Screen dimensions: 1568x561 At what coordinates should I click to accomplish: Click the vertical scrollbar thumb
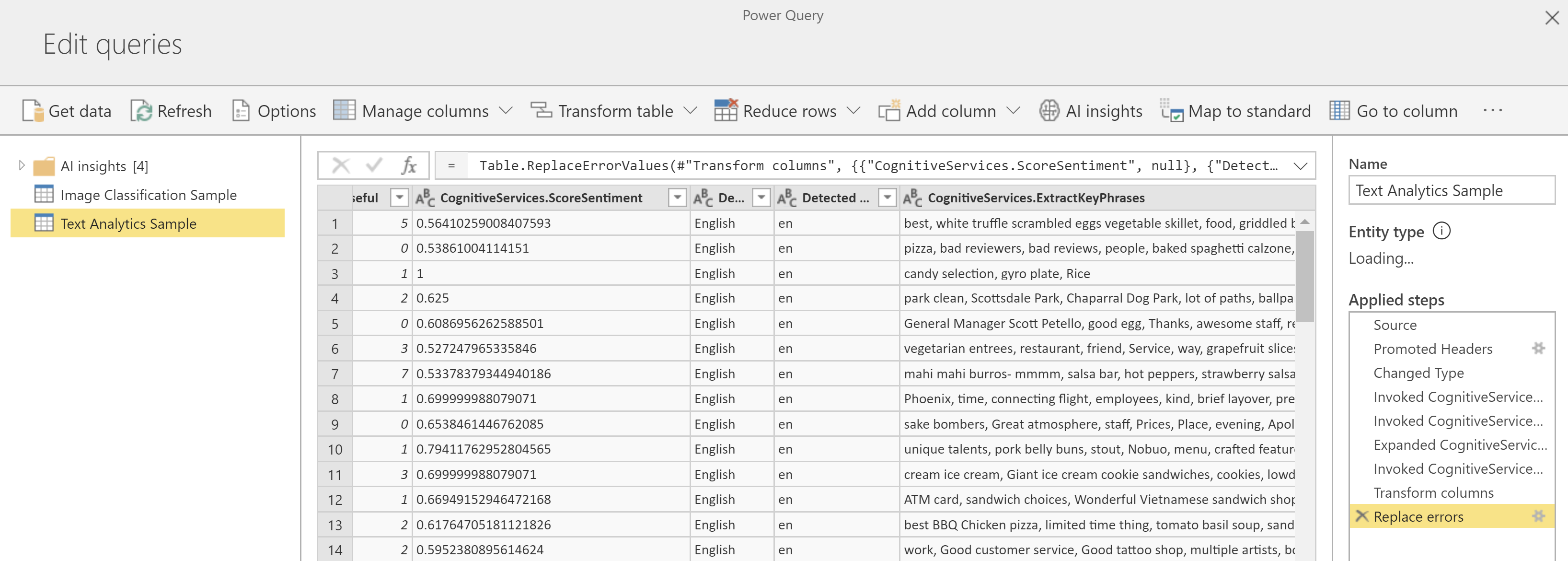pos(1304,276)
